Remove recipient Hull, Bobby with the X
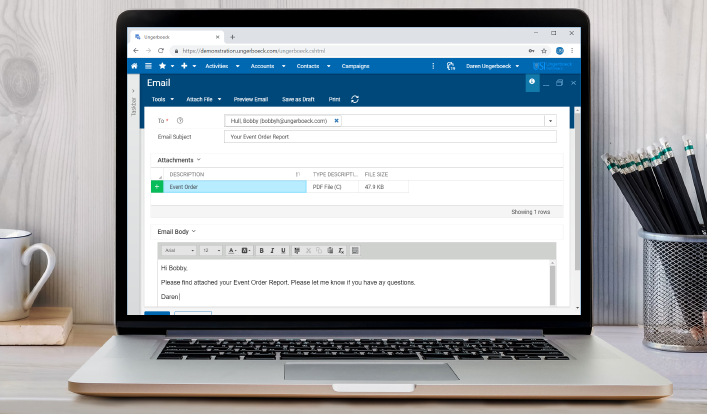The height and width of the screenshot is (414, 707). 337,120
